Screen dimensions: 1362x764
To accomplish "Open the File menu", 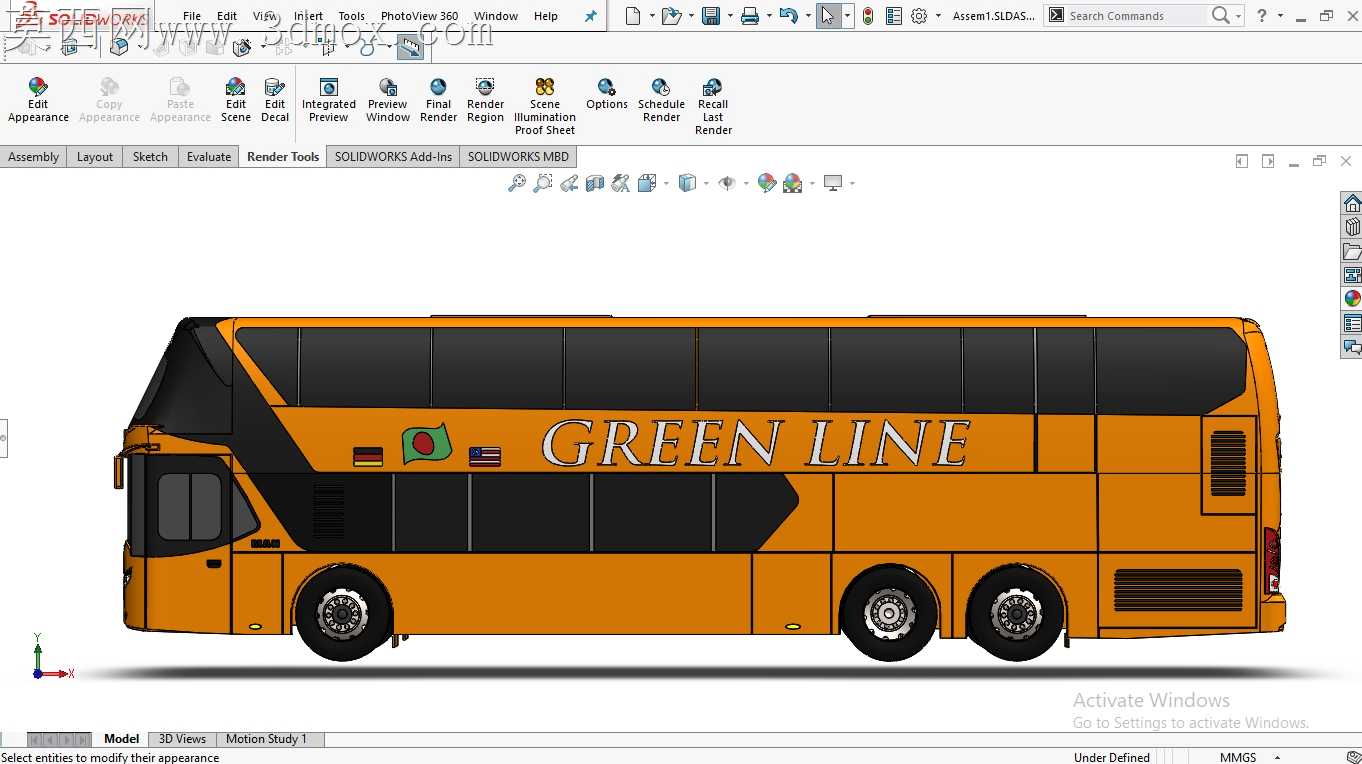I will [x=192, y=16].
